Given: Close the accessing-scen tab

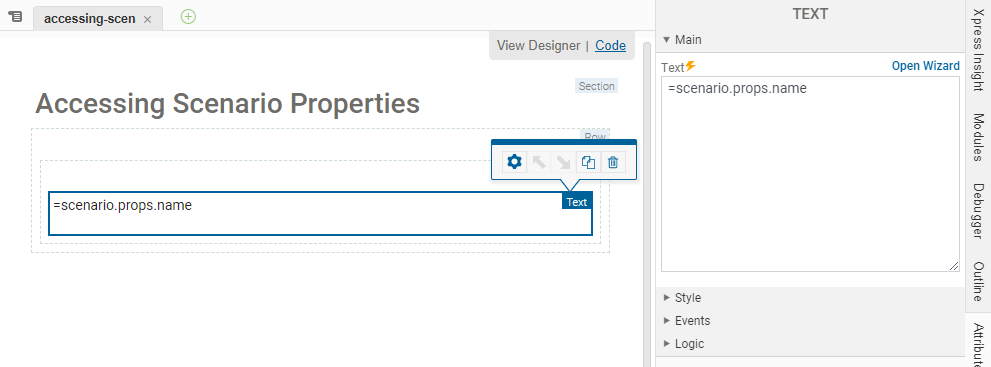Looking at the screenshot, I should tap(147, 20).
